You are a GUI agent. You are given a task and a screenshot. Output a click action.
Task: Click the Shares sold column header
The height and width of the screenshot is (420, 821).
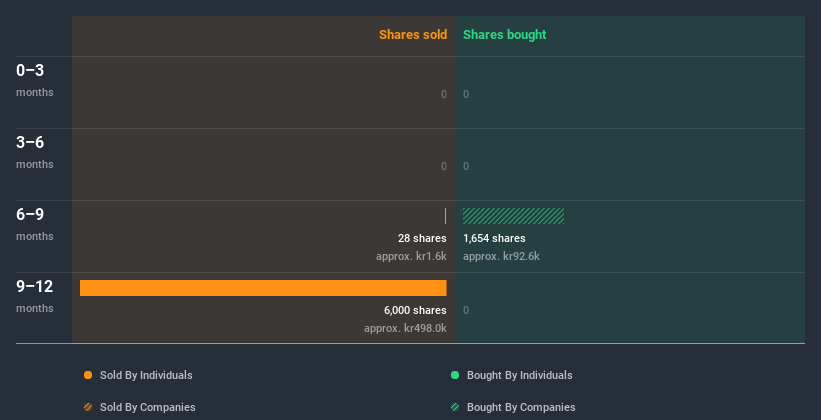413,35
